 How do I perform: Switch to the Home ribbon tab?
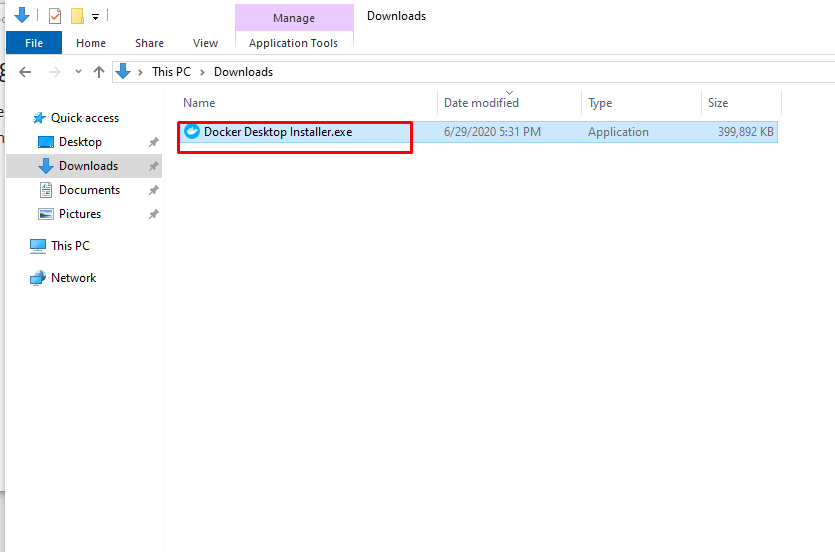(91, 43)
